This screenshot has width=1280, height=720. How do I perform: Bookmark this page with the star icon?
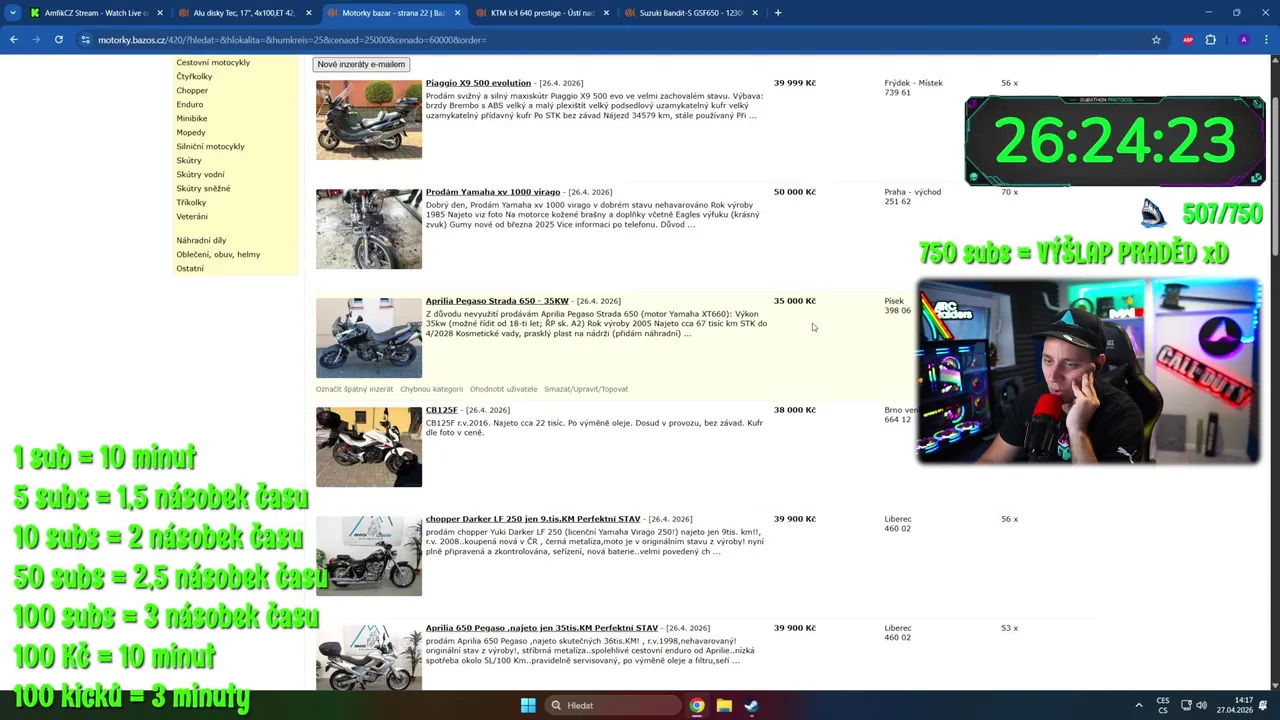1156,40
